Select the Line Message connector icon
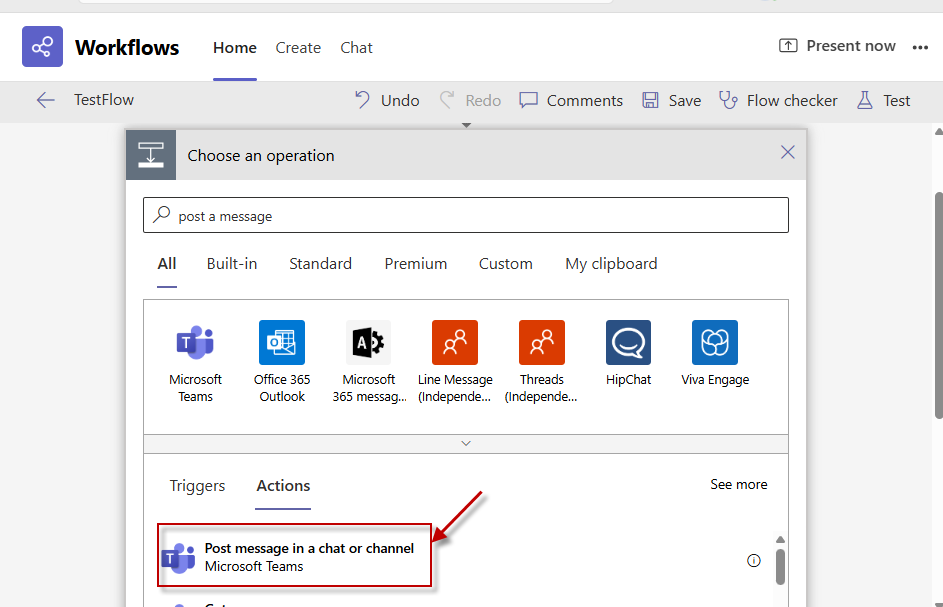This screenshot has width=943, height=607. 455,343
